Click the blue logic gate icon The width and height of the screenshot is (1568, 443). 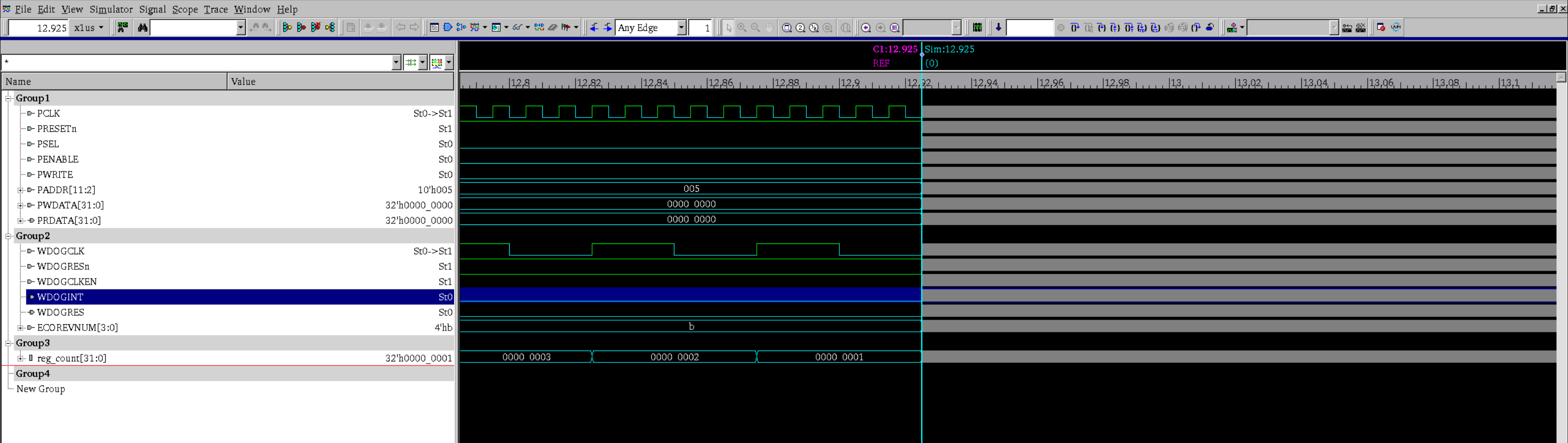pos(448,27)
